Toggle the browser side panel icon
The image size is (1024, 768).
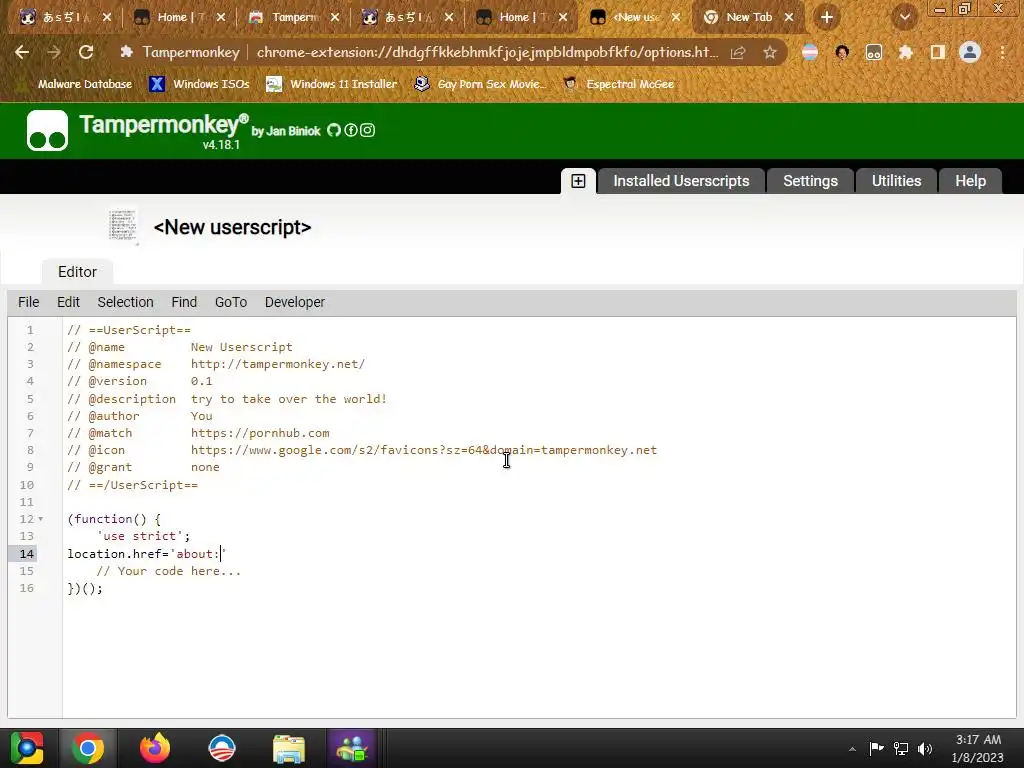[x=937, y=52]
